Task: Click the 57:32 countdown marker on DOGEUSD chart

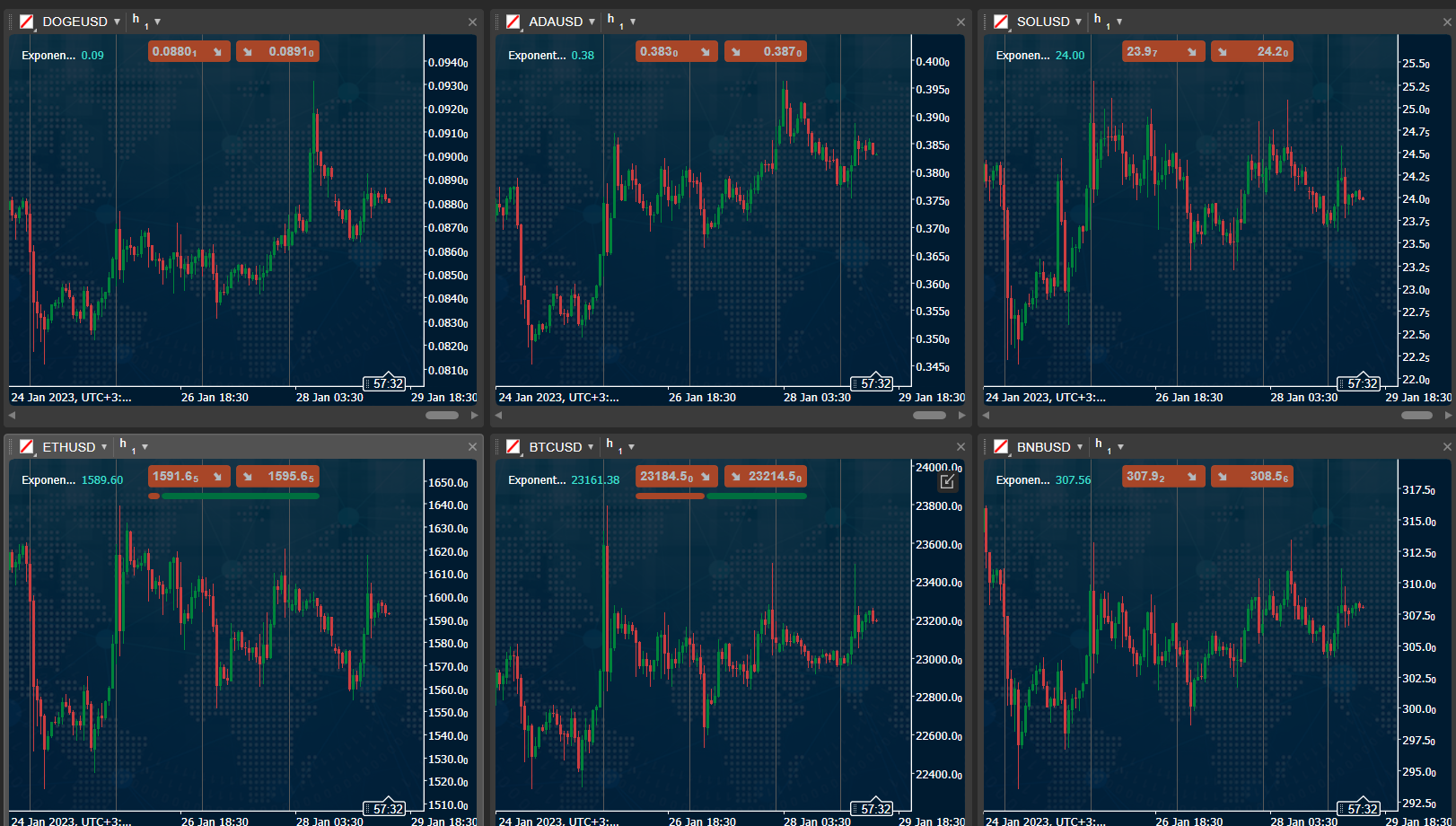Action: point(384,382)
